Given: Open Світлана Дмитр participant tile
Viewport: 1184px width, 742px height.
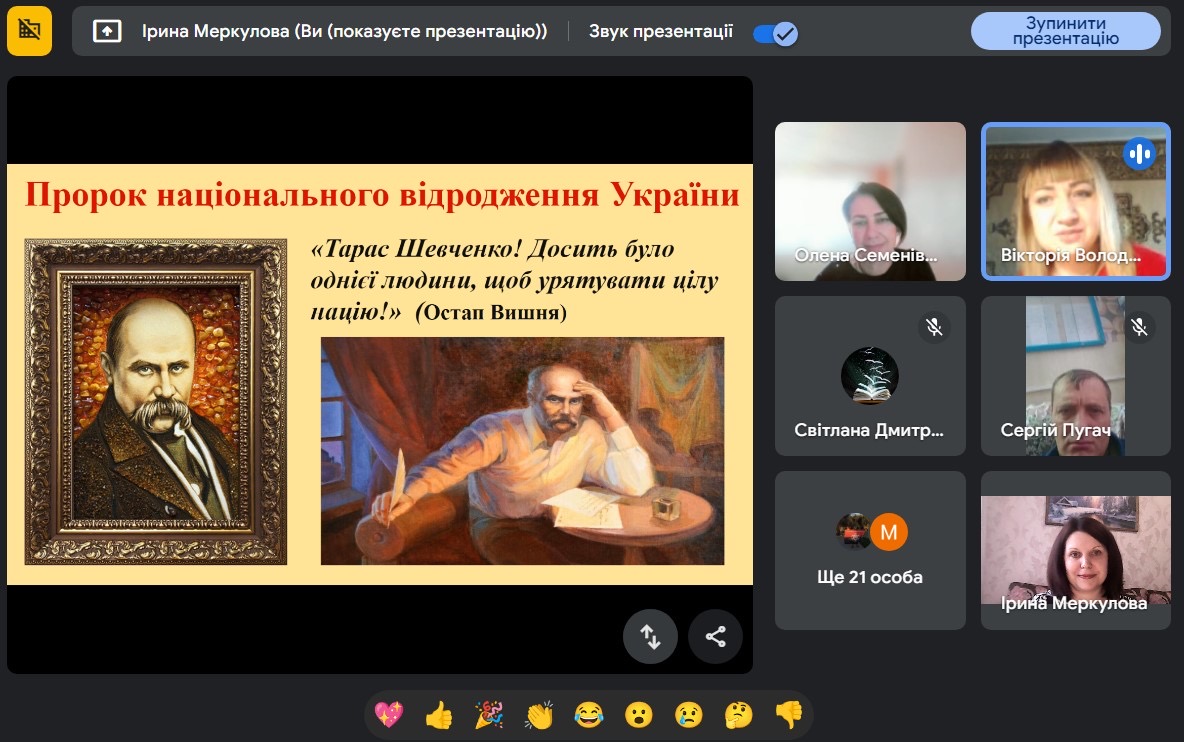Looking at the screenshot, I should pos(870,376).
